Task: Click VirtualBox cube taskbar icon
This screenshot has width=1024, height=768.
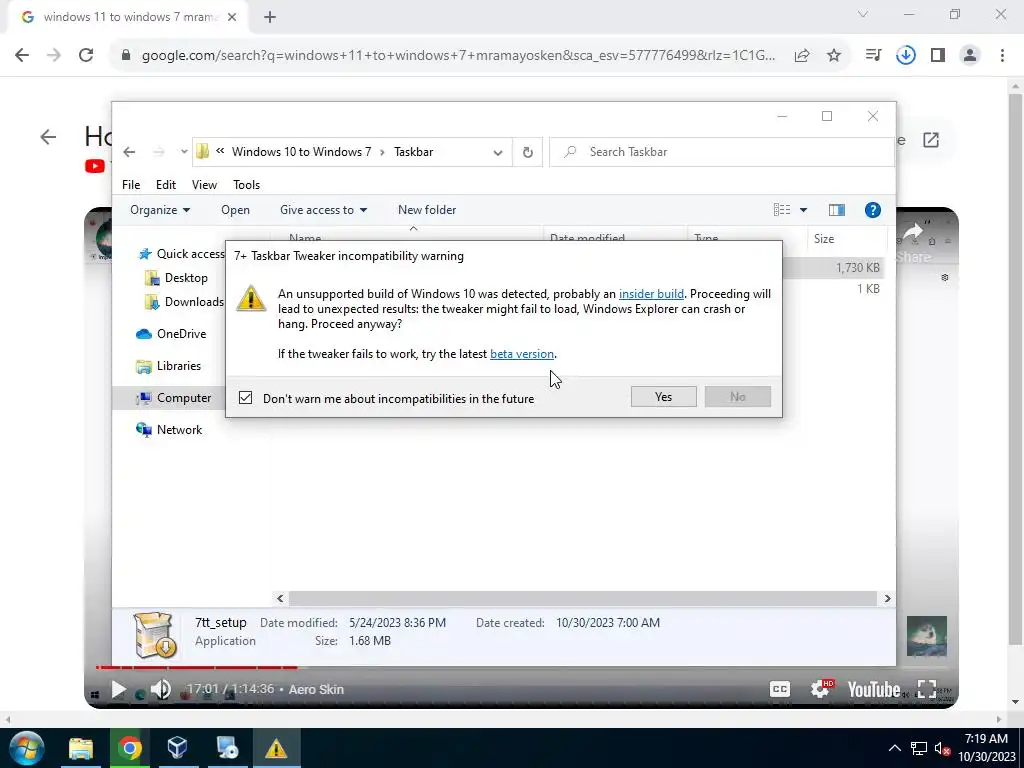Action: point(178,748)
